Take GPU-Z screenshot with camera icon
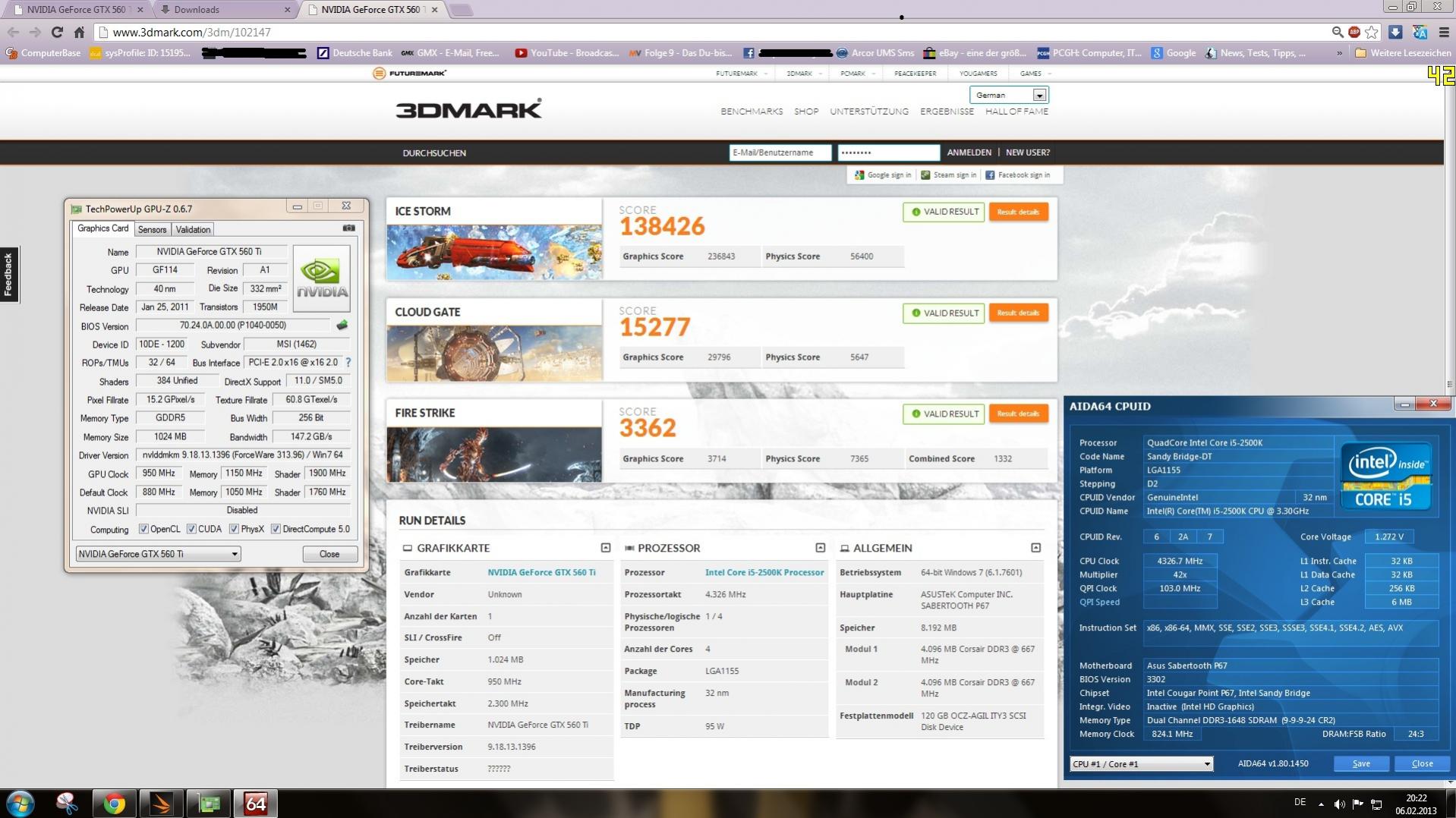This screenshot has width=1456, height=818. pyautogui.click(x=348, y=228)
